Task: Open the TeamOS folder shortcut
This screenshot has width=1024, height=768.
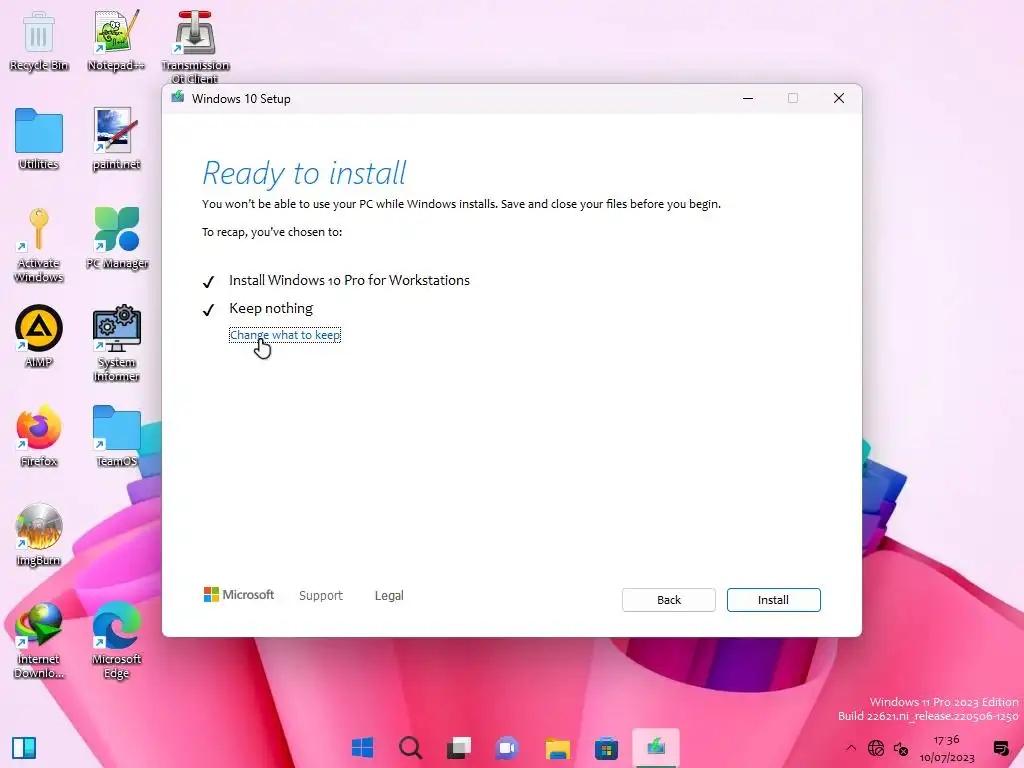Action: [x=116, y=436]
